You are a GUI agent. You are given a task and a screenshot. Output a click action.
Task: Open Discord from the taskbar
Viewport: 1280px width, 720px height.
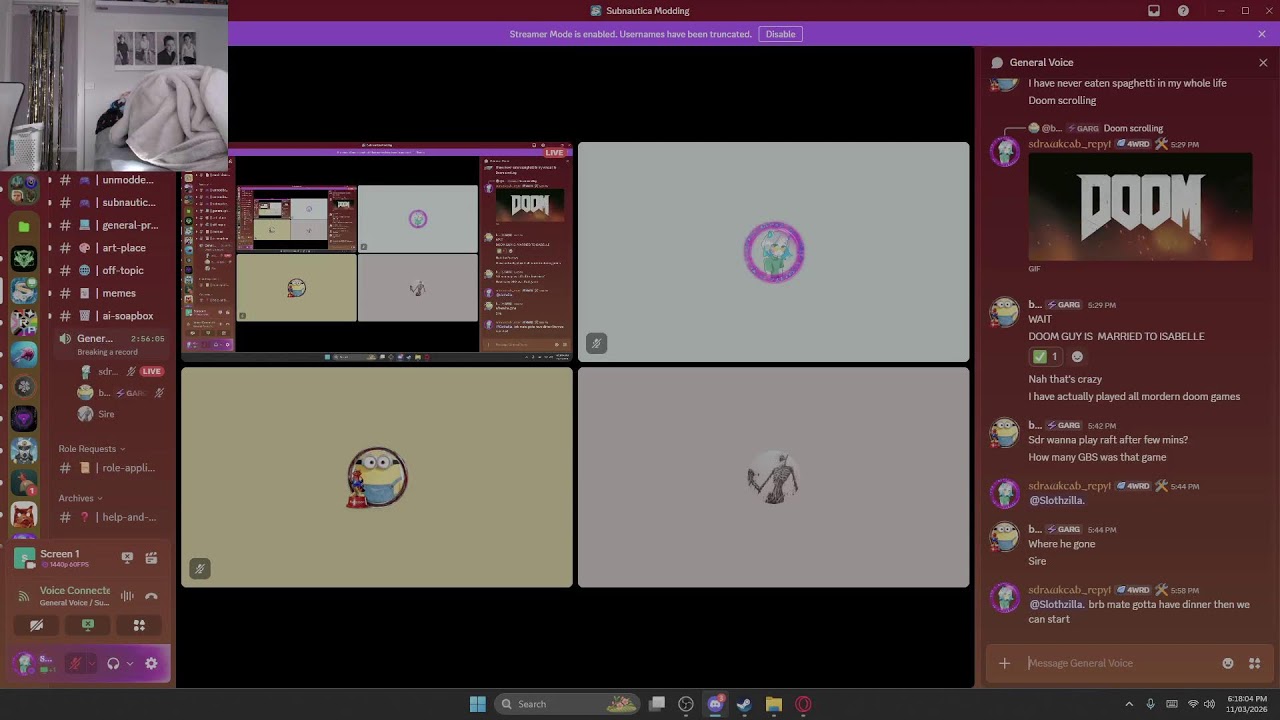(x=715, y=704)
